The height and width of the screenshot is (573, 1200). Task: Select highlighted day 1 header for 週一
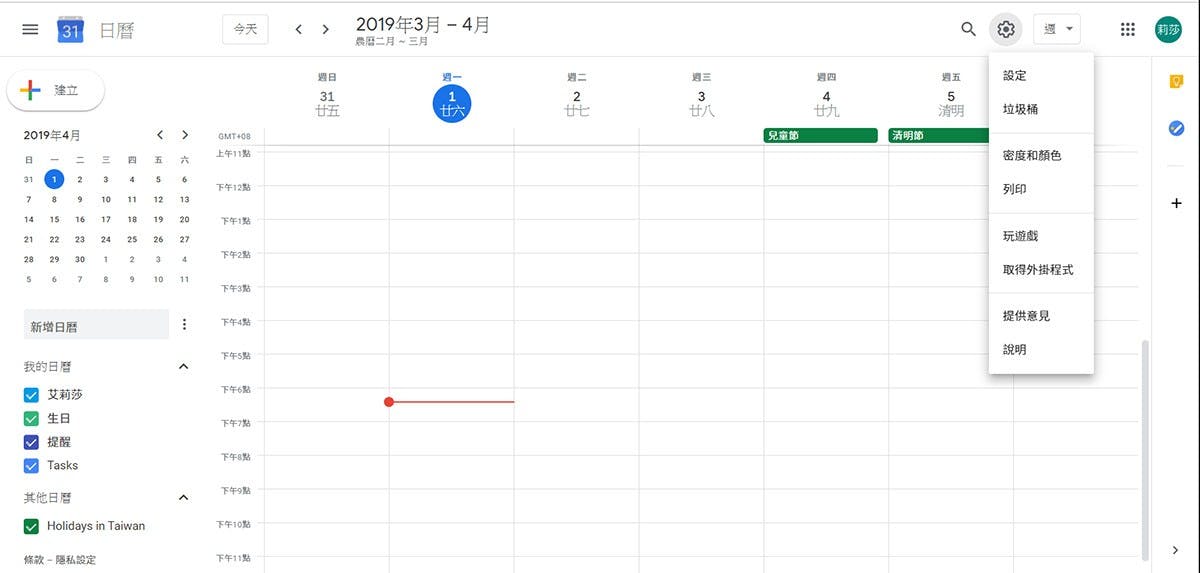pyautogui.click(x=452, y=103)
